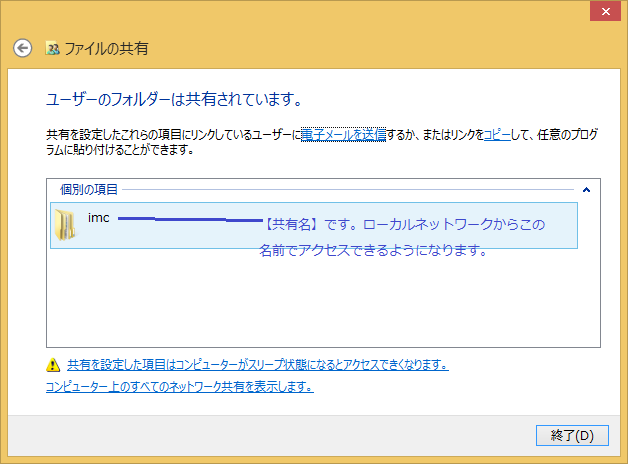
Task: Select the imc shared item name
Action: click(x=98, y=218)
